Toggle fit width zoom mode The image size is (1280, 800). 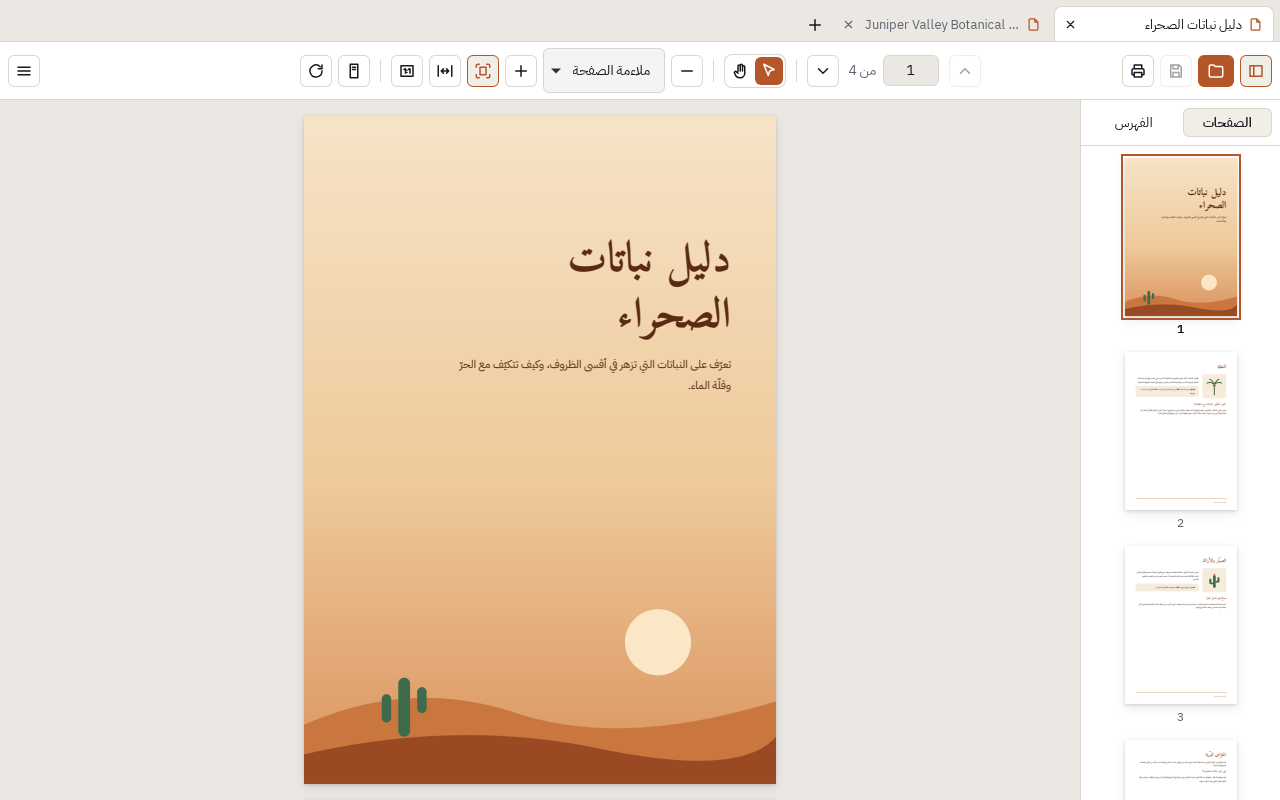pyautogui.click(x=445, y=71)
